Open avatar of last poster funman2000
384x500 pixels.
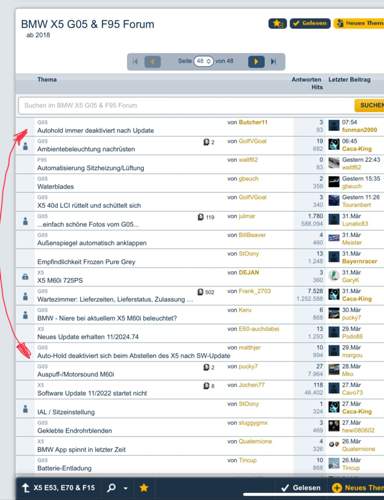[334, 126]
